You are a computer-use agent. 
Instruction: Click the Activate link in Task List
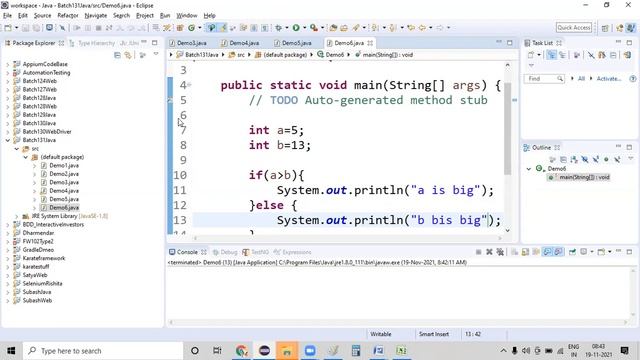609,79
